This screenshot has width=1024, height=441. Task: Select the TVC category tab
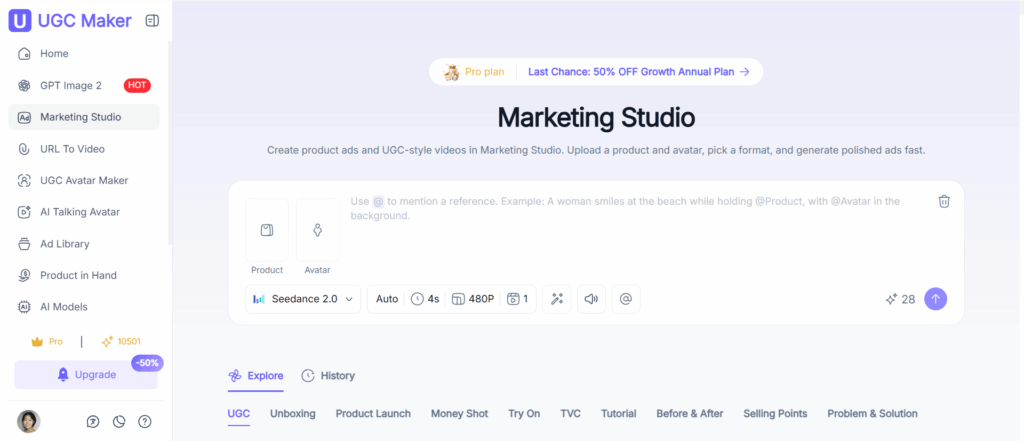pos(570,414)
